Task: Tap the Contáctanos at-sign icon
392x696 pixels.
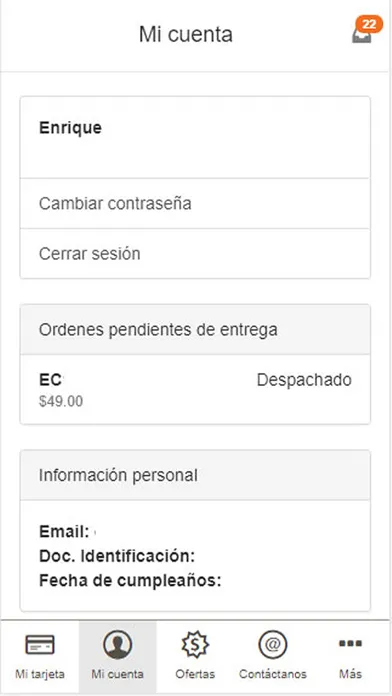Action: point(273,645)
